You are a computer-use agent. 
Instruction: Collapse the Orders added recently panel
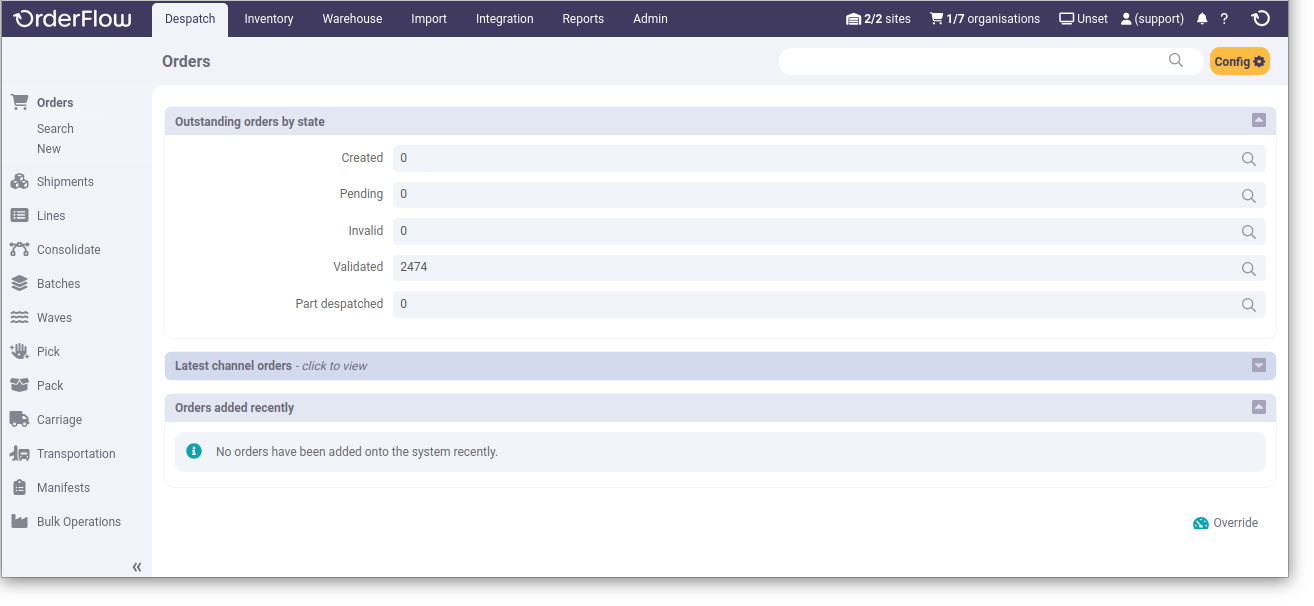1258,407
